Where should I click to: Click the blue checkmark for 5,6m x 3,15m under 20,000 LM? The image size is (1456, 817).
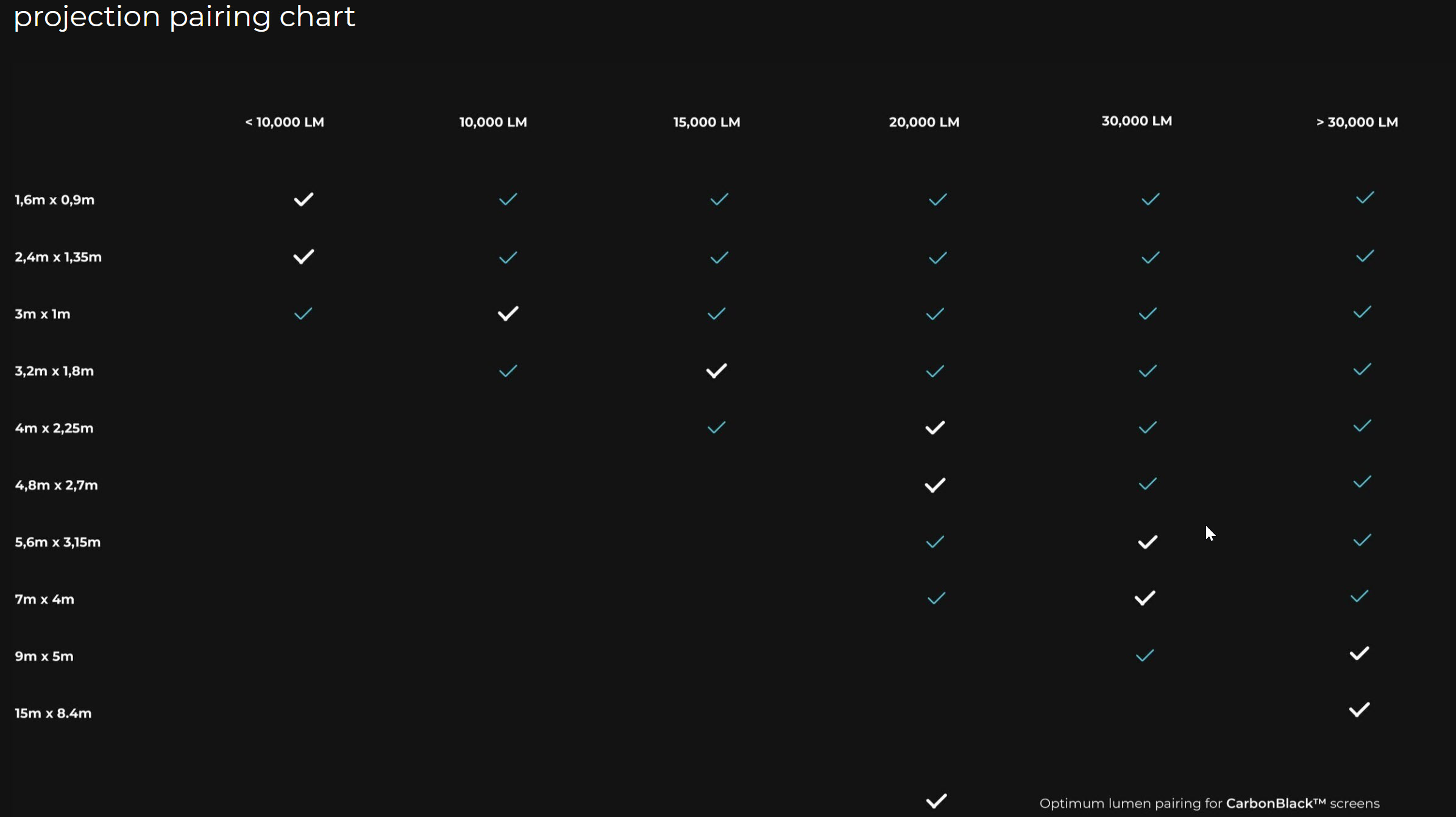tap(935, 541)
